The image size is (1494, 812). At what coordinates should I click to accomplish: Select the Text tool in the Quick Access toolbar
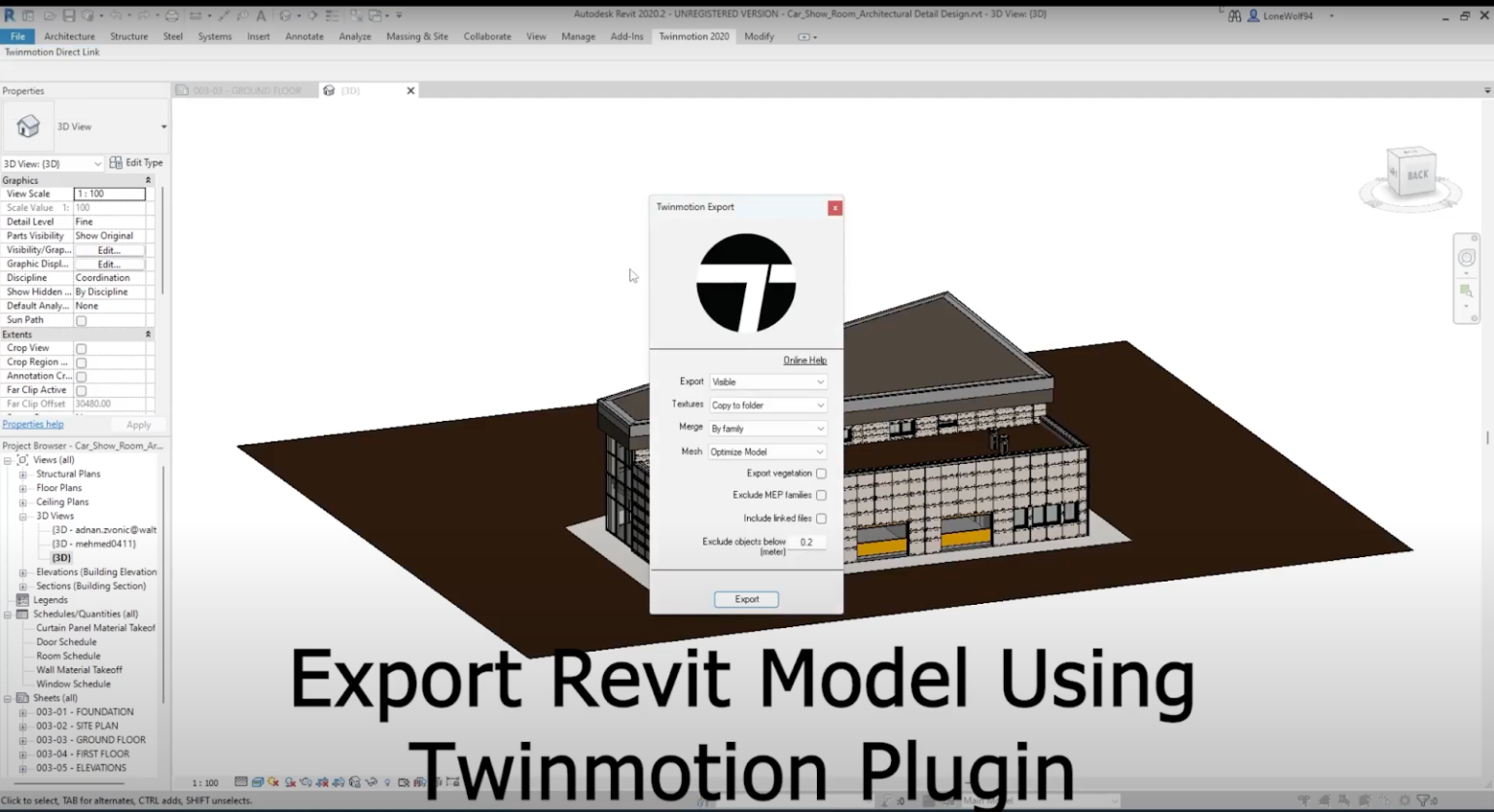click(261, 15)
